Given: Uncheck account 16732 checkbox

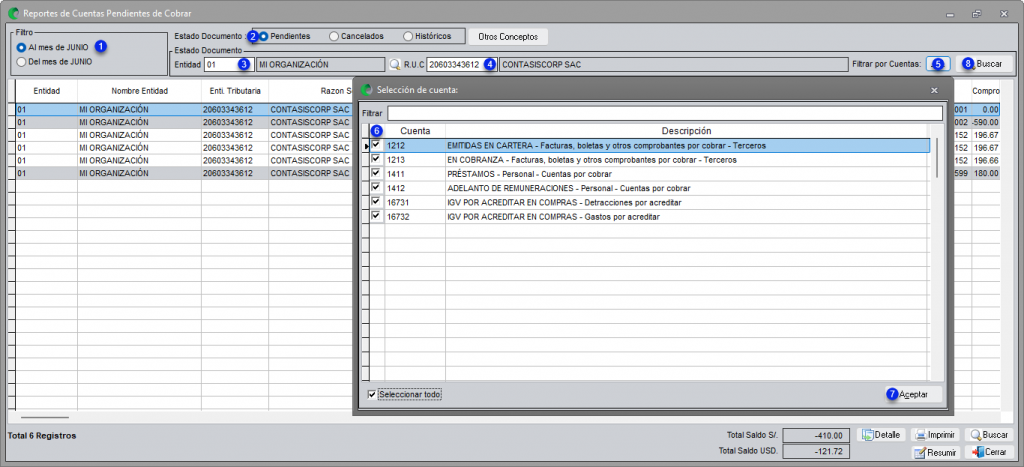Looking at the screenshot, I should pyautogui.click(x=376, y=216).
